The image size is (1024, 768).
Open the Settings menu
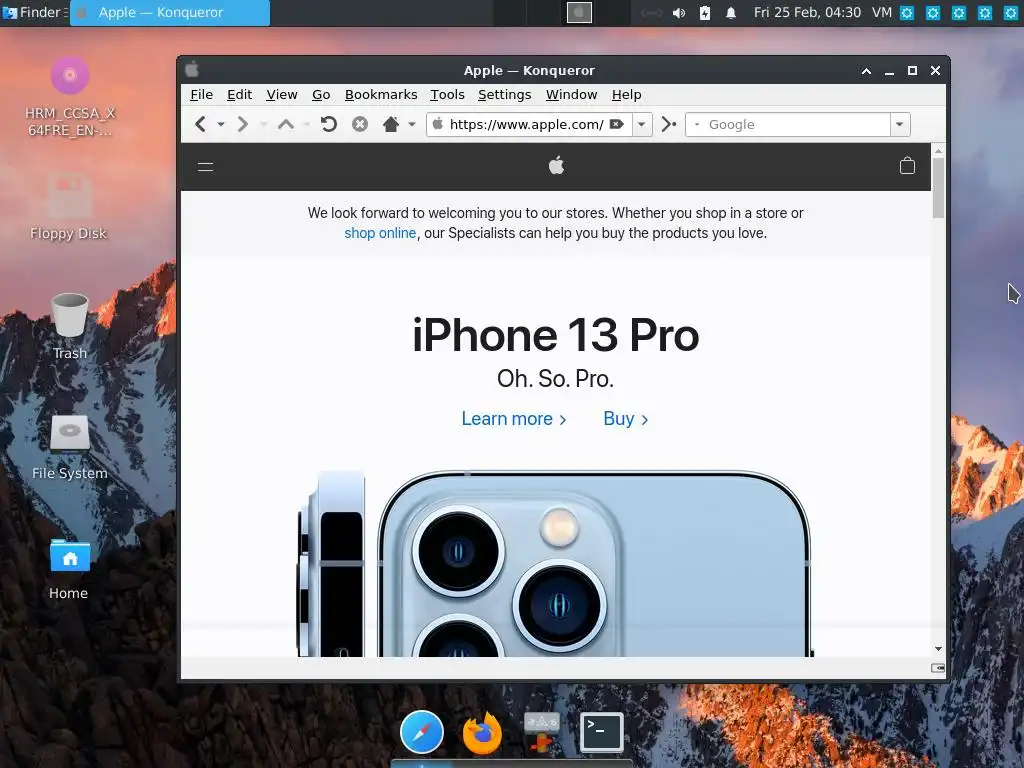click(x=504, y=95)
